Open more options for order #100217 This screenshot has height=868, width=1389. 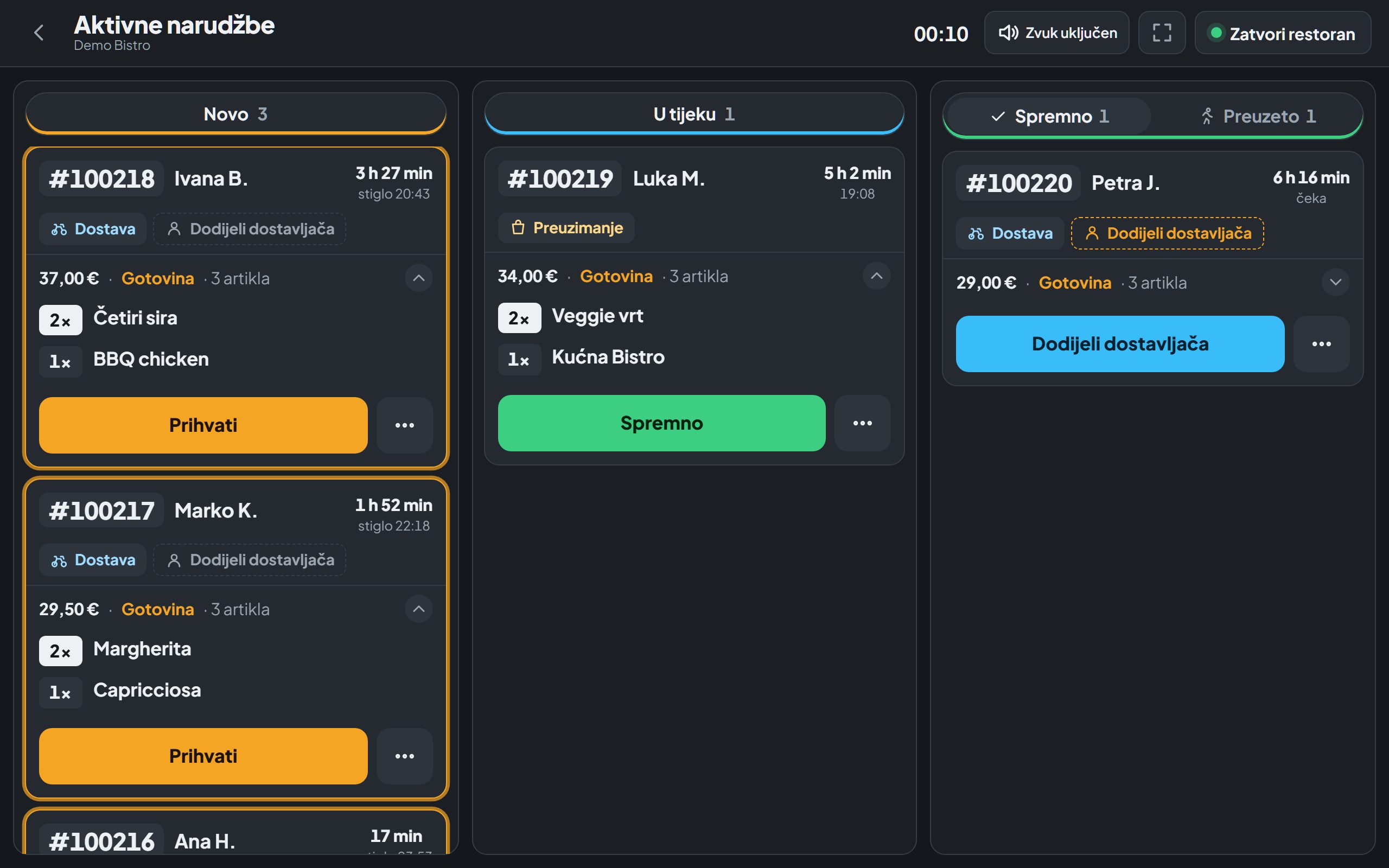[405, 756]
